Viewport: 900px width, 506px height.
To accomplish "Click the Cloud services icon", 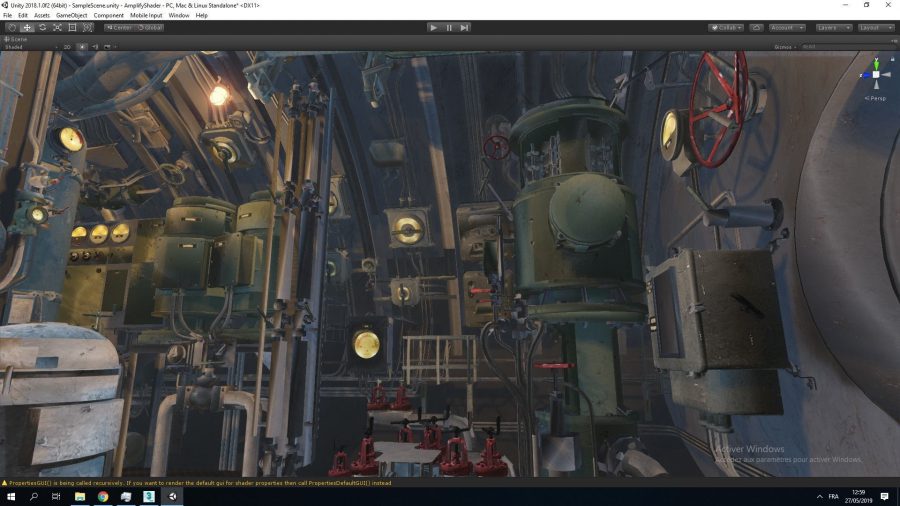I will [756, 27].
